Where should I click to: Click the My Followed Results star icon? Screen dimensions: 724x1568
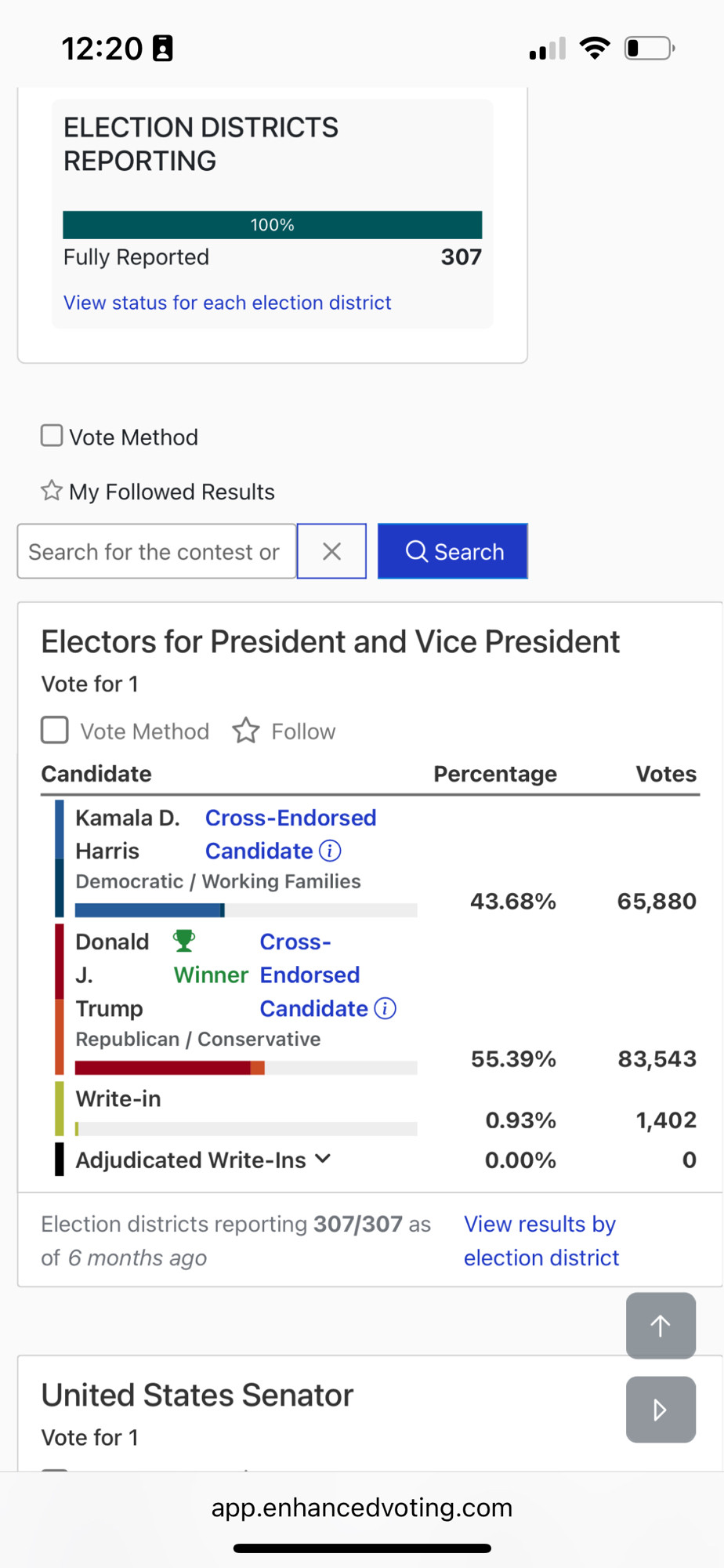pyautogui.click(x=52, y=491)
